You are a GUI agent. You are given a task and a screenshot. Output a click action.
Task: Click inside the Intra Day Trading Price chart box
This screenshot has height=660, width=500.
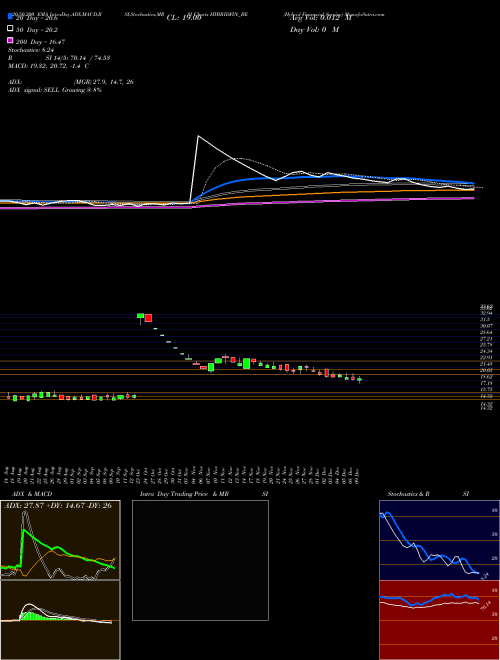(200, 560)
